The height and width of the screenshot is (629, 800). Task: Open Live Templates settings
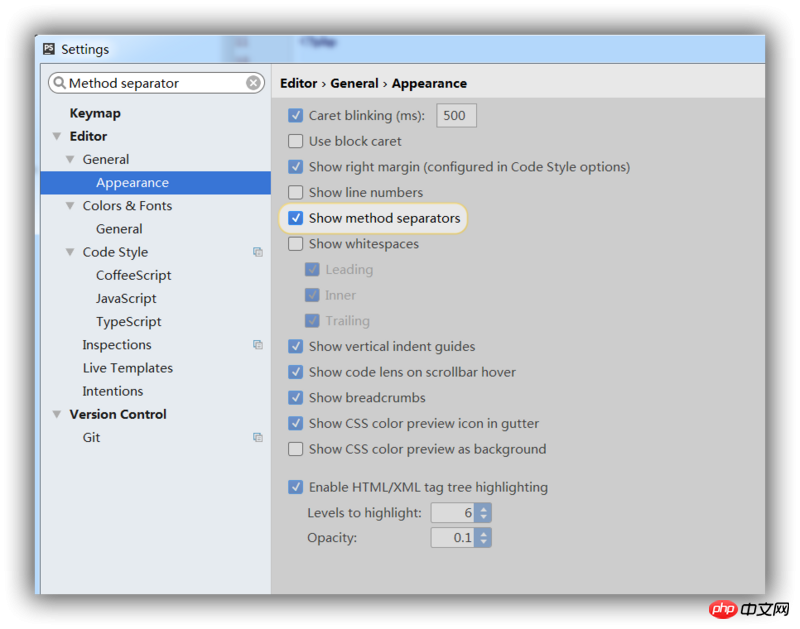pos(128,368)
